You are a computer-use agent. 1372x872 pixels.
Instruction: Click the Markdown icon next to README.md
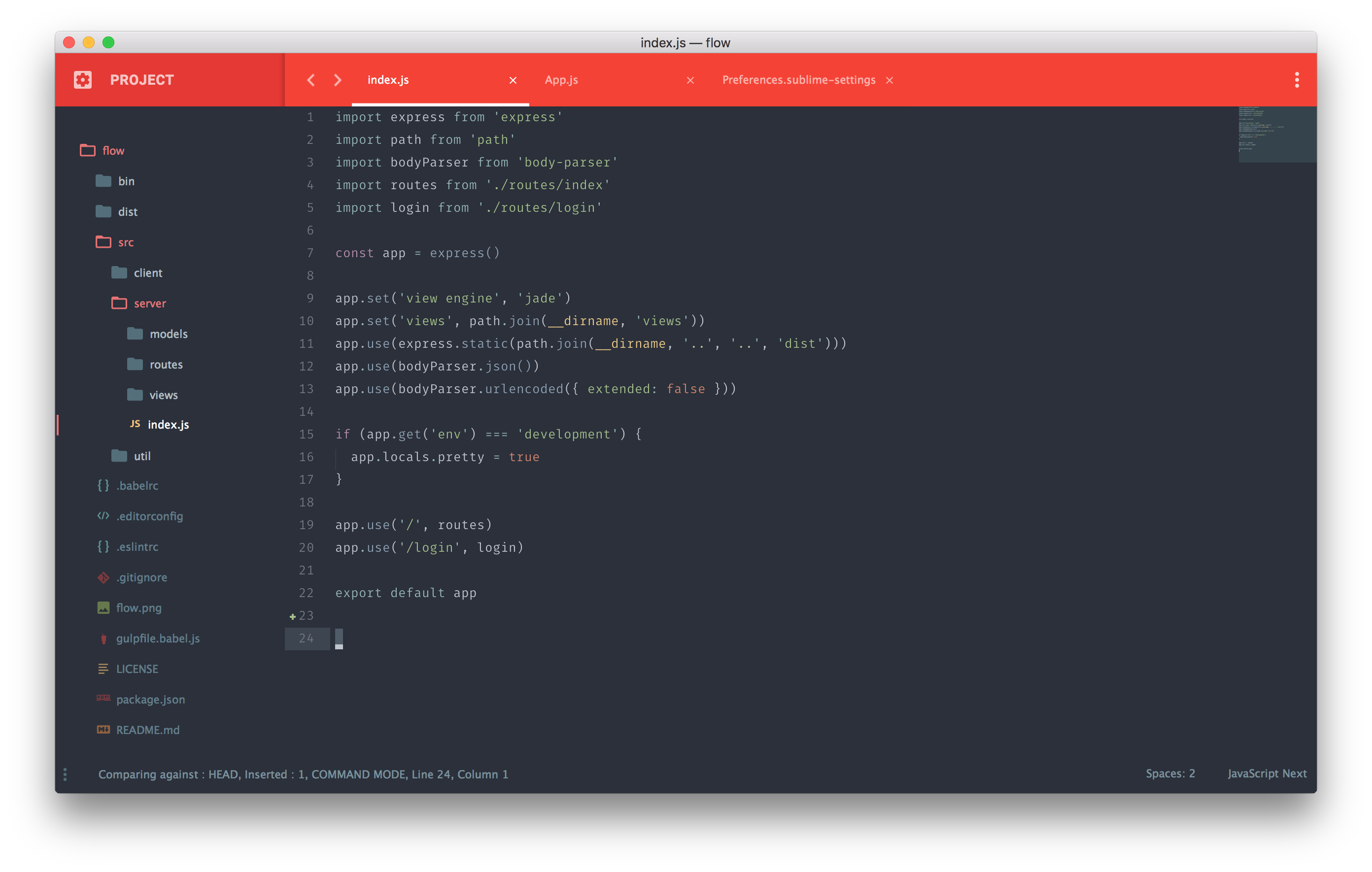pyautogui.click(x=103, y=730)
